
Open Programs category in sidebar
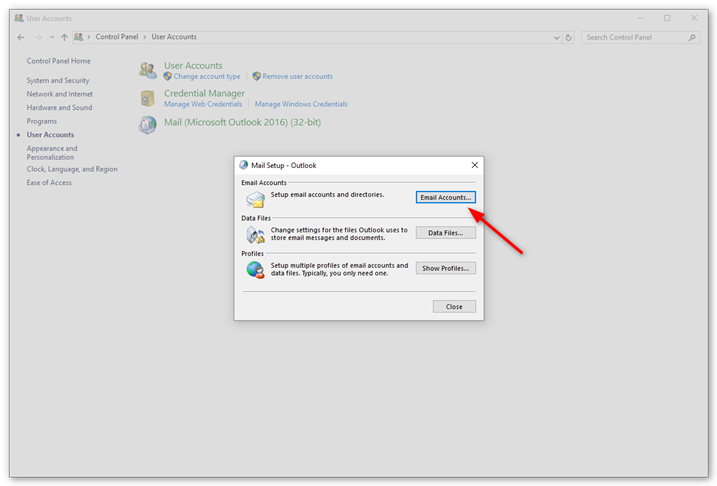42,121
